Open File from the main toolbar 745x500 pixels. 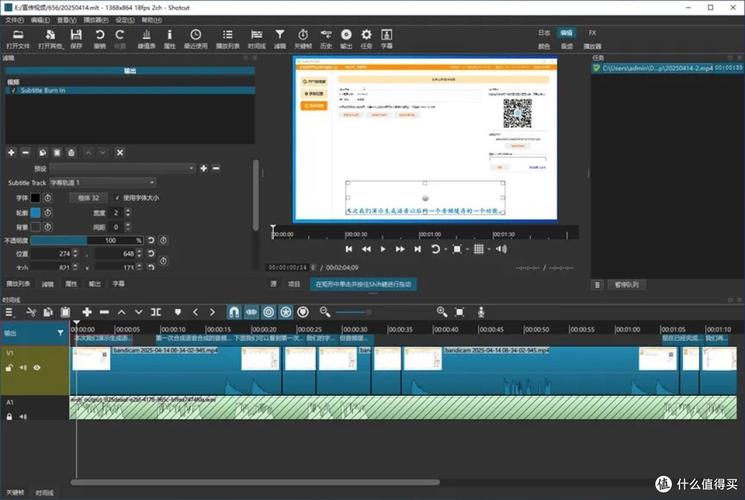pyautogui.click(x=18, y=39)
